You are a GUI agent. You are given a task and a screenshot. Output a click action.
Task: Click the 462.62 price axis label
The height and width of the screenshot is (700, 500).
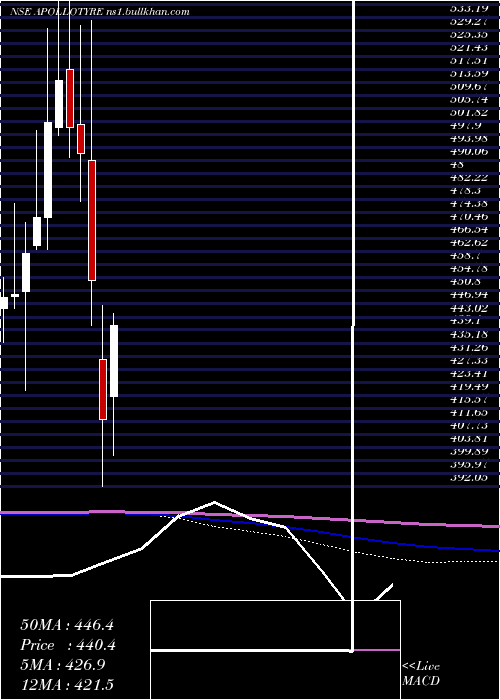(x=469, y=243)
